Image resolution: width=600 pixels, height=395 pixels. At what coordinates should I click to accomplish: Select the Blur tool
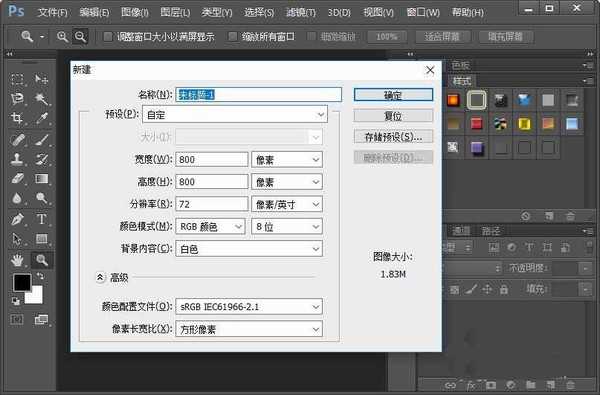point(17,198)
